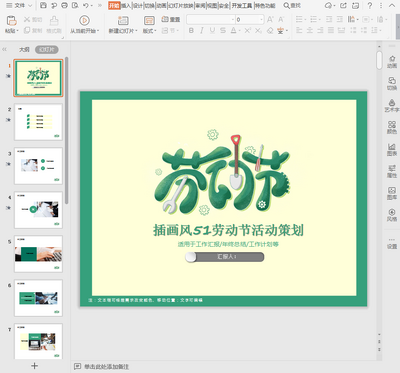Click the New Slide (新建幻灯片) icon
The width and height of the screenshot is (400, 373).
(123, 21)
